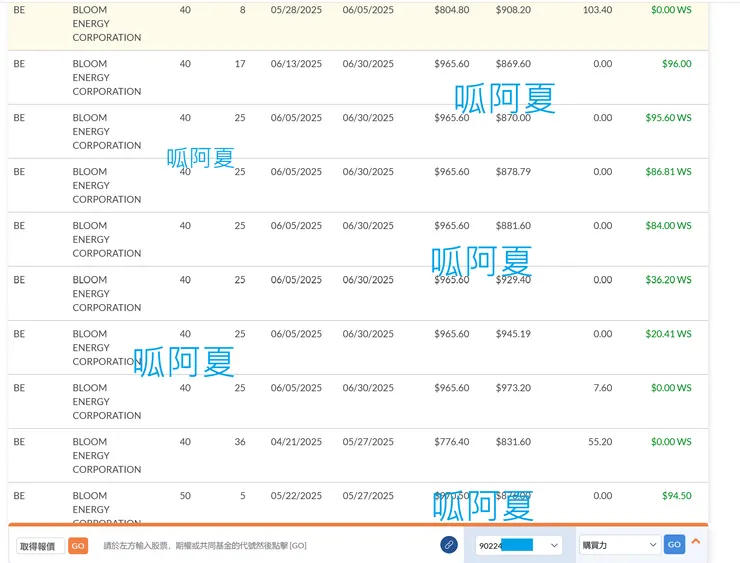Select the $878.79 cost value
The height and width of the screenshot is (563, 740).
513,172
